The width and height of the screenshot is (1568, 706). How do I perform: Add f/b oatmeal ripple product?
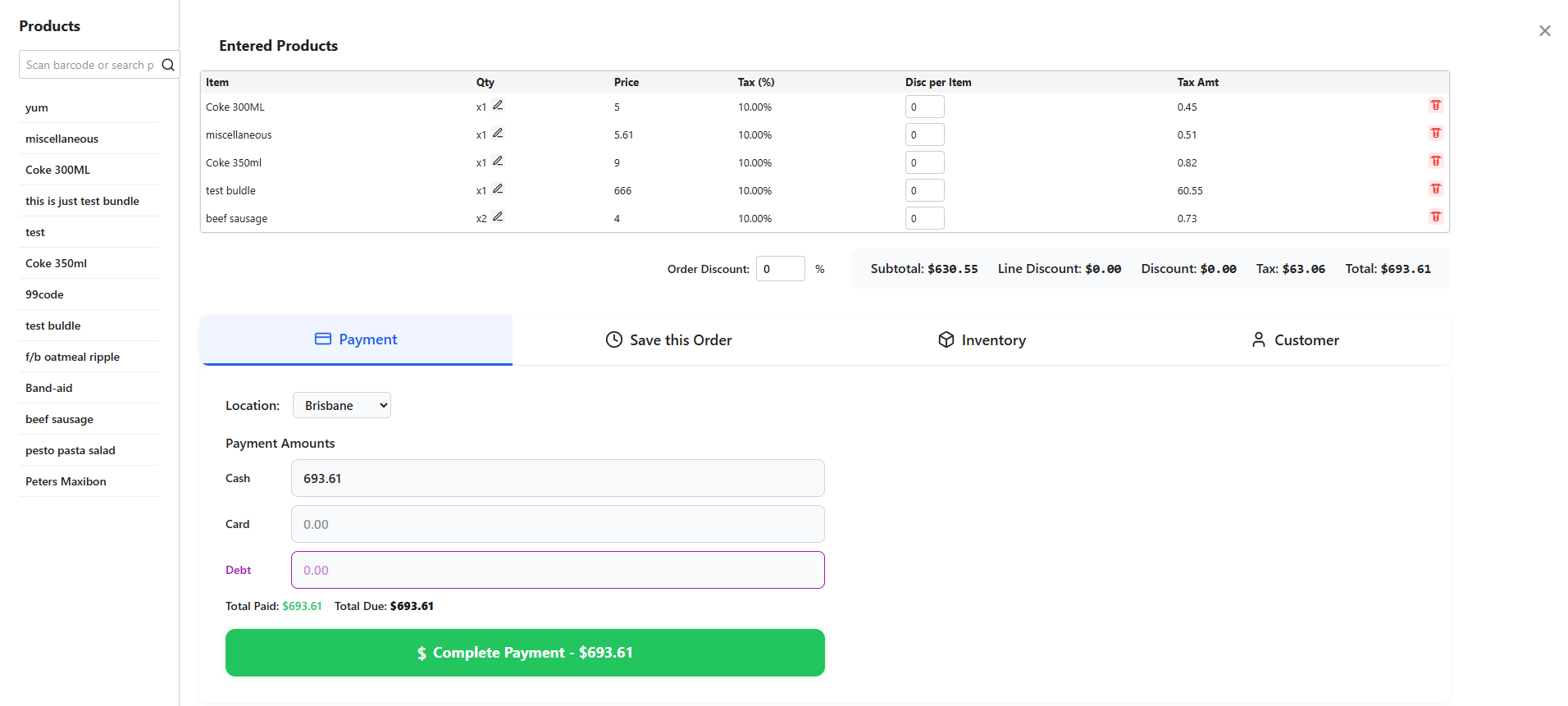pos(89,357)
